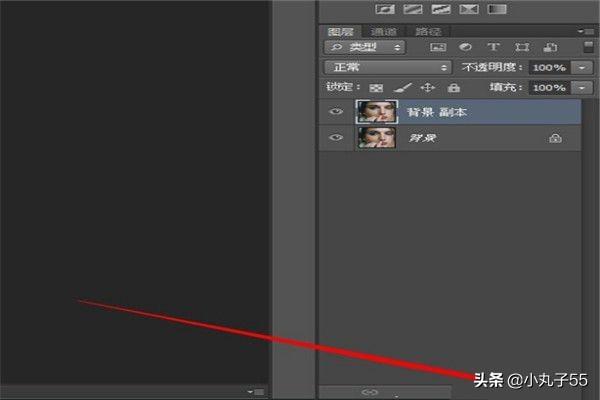Toggle layer filtering switch on or off

tap(589, 47)
